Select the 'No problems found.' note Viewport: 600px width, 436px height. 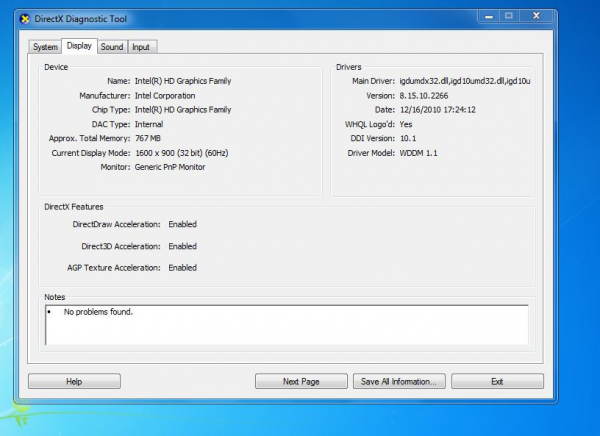98,312
